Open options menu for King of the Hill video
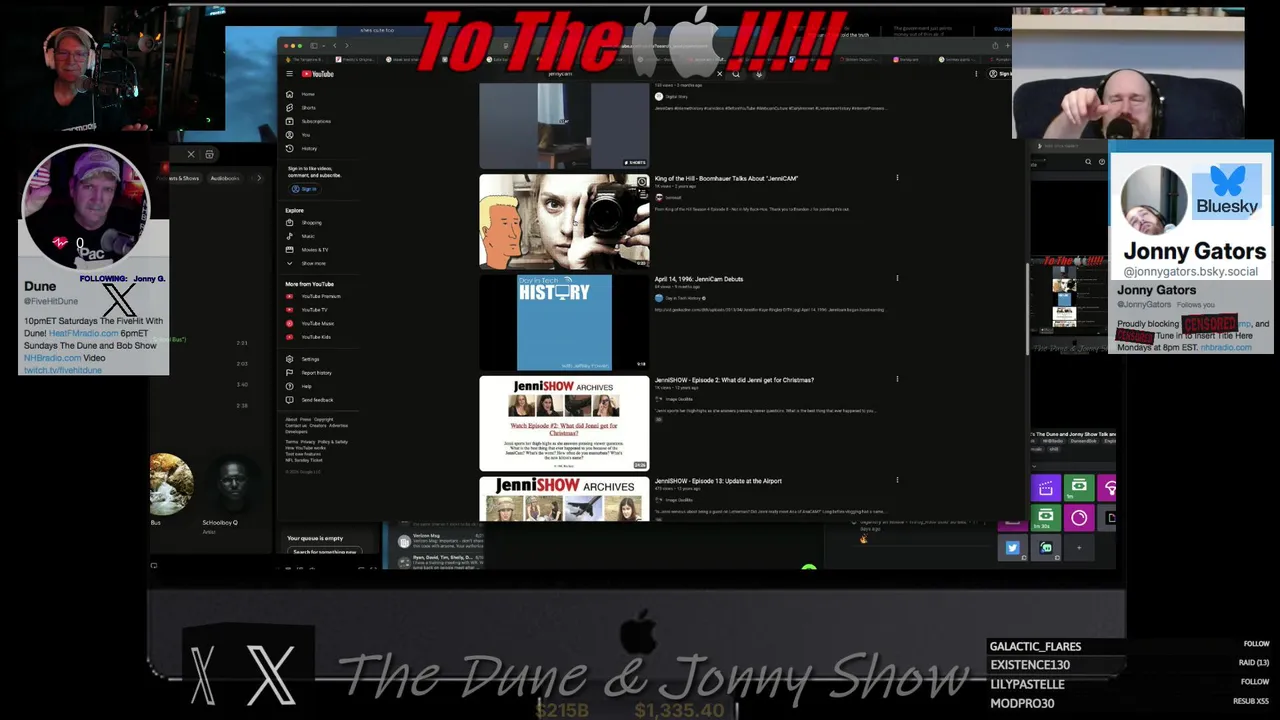Screen dimensions: 1280x720 click(x=897, y=178)
